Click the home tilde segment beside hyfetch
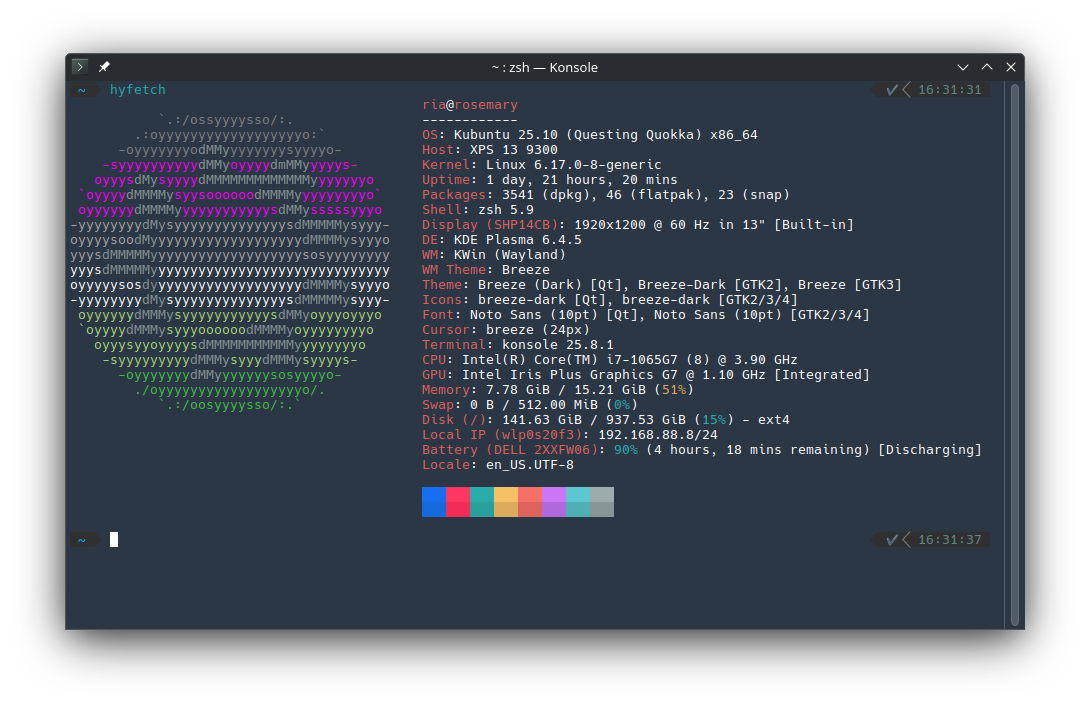This screenshot has height=707, width=1090. click(82, 90)
